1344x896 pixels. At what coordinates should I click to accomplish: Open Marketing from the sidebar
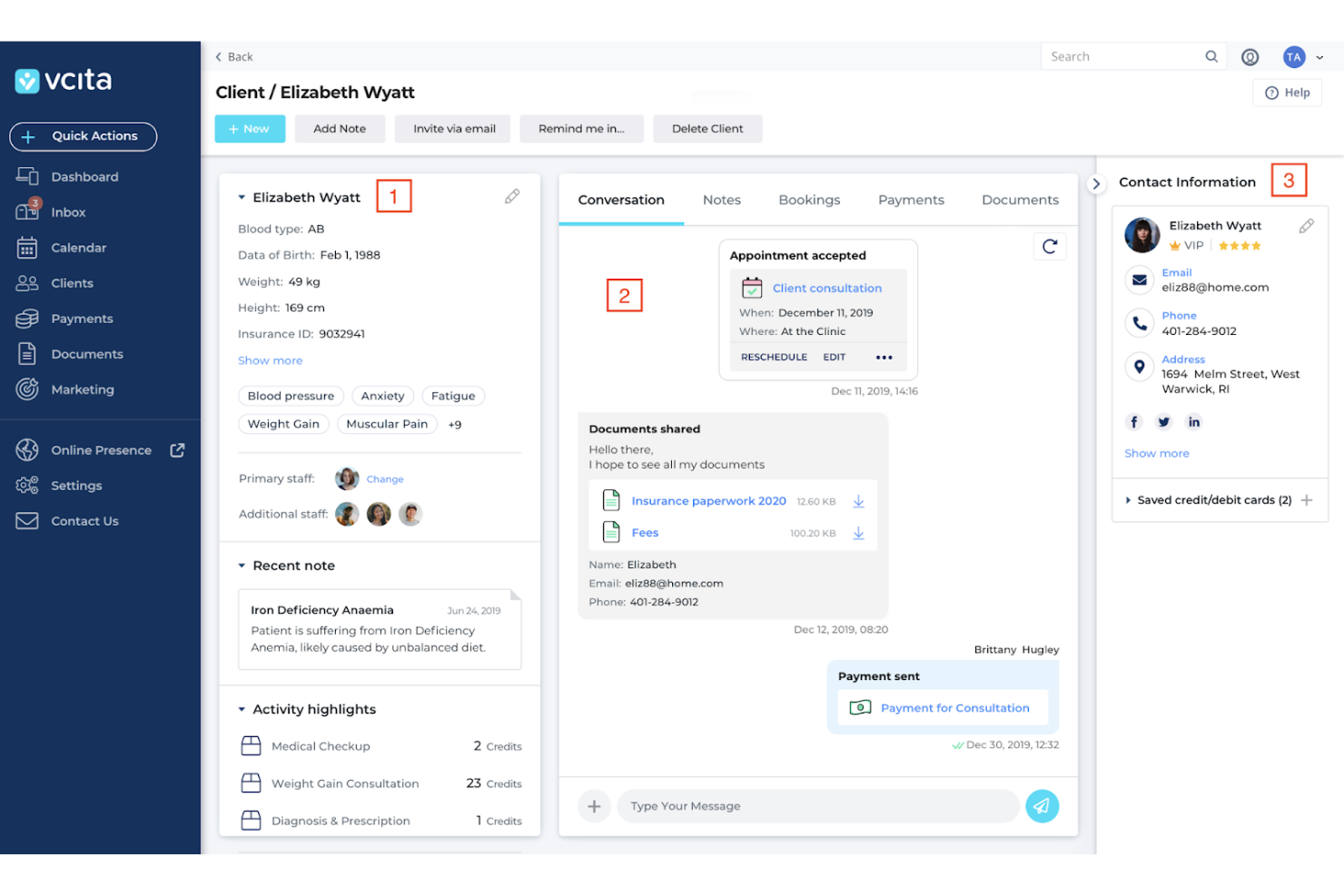point(83,389)
